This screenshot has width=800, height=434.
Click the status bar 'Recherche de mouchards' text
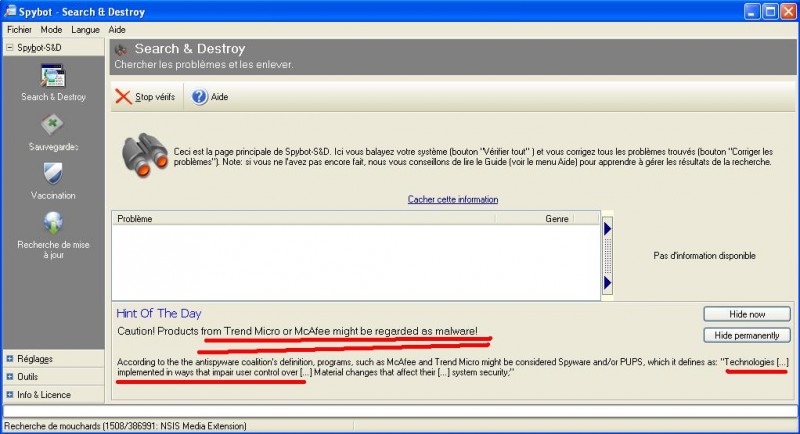(x=125, y=426)
